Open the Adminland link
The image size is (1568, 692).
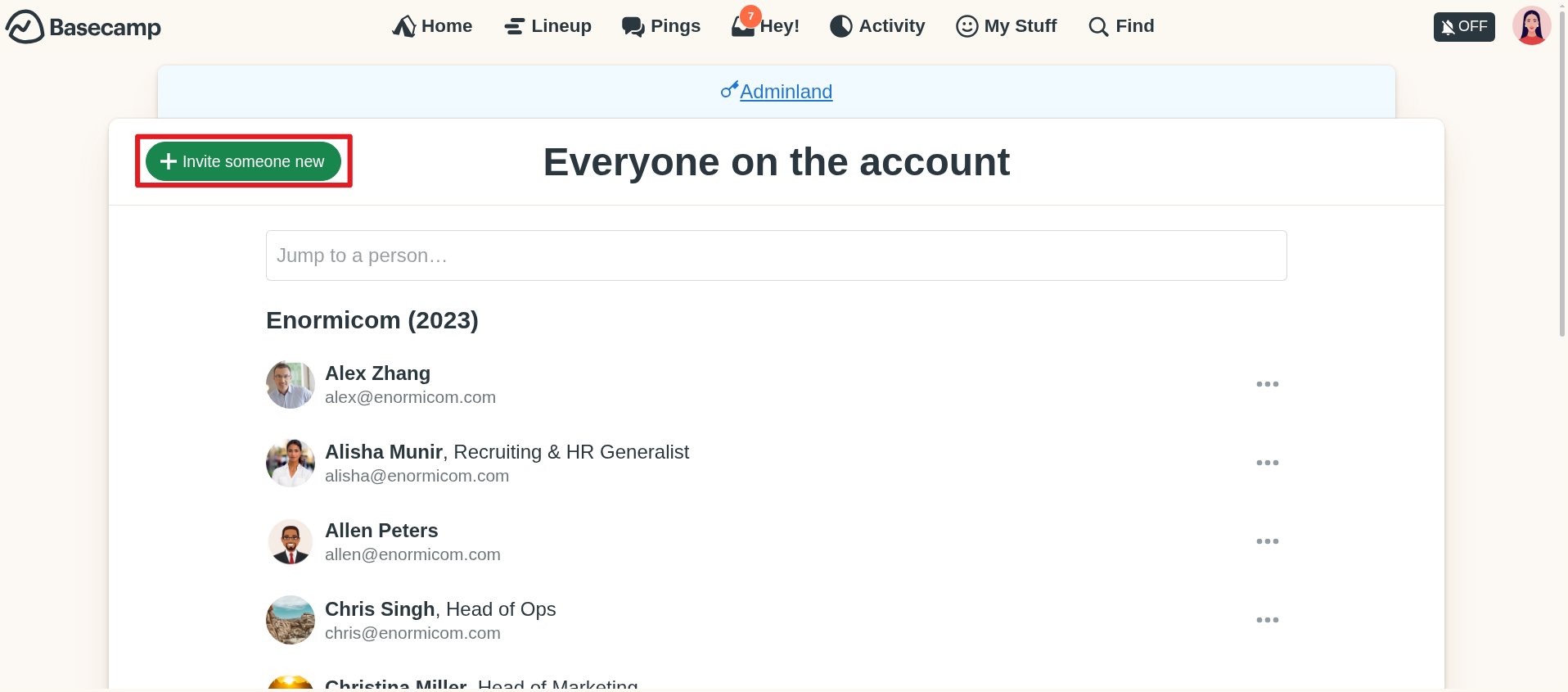point(777,91)
